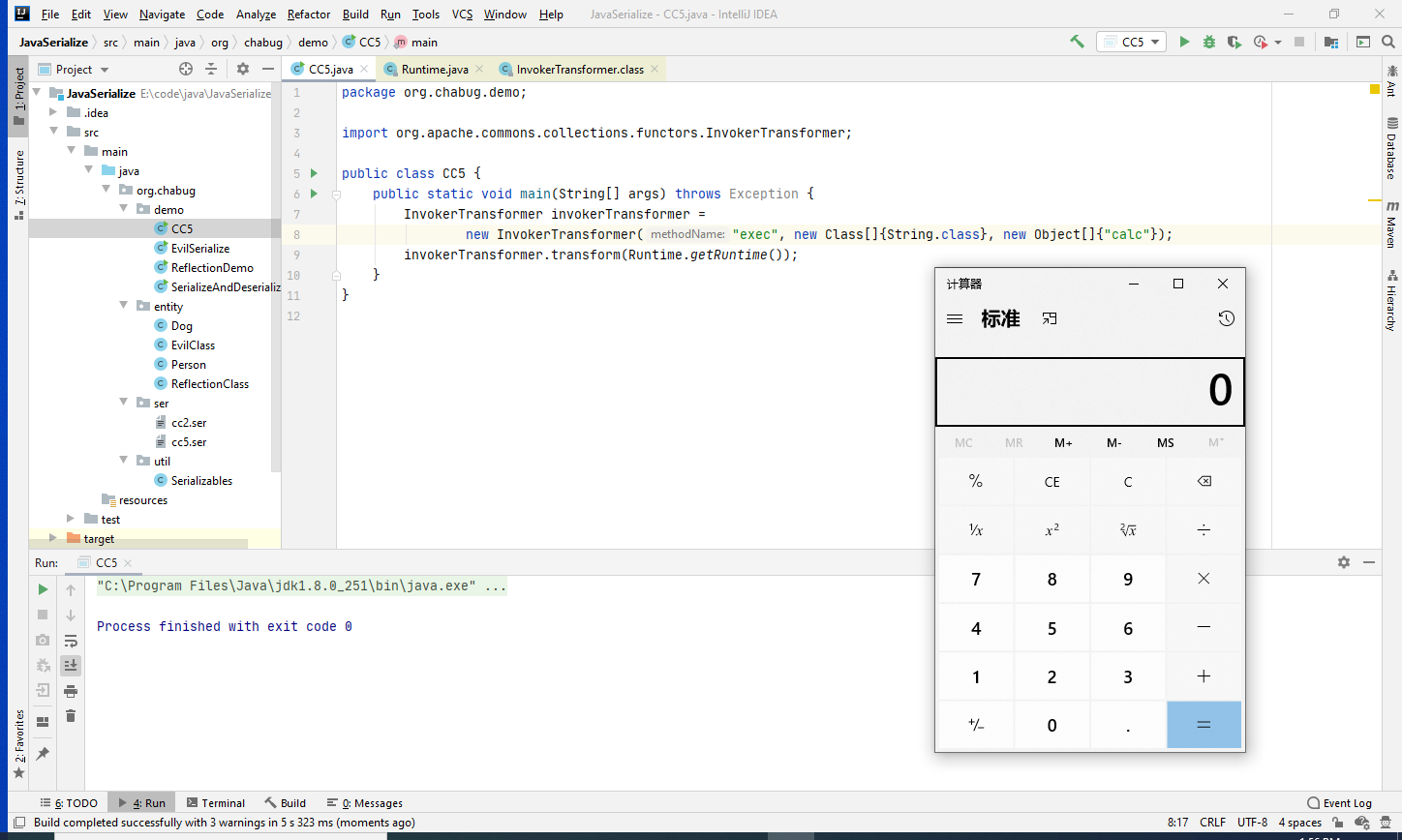This screenshot has height=840, width=1402.
Task: Rerun CC5 in the Run panel
Action: tap(43, 589)
